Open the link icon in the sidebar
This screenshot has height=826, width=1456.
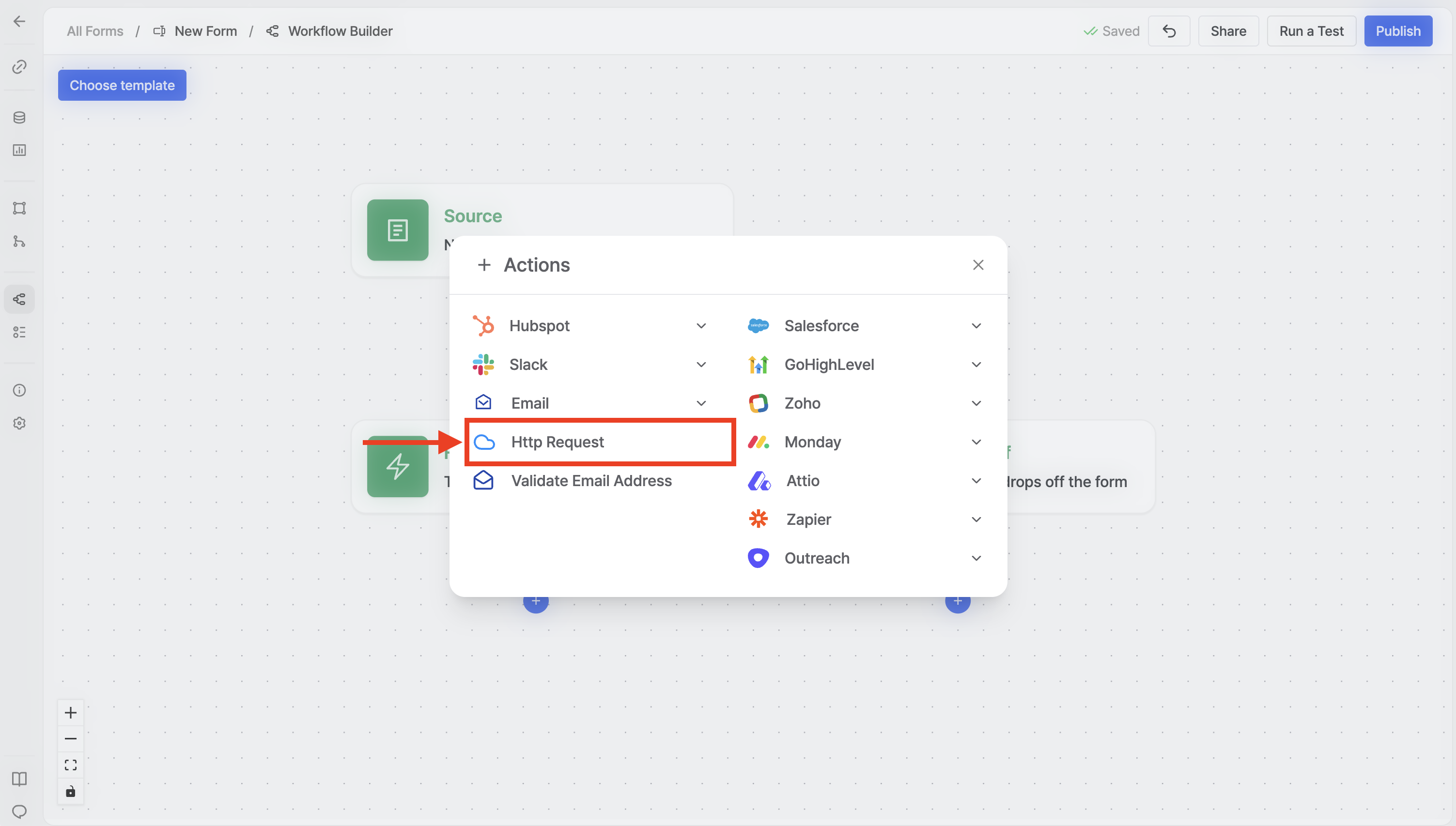[19, 67]
